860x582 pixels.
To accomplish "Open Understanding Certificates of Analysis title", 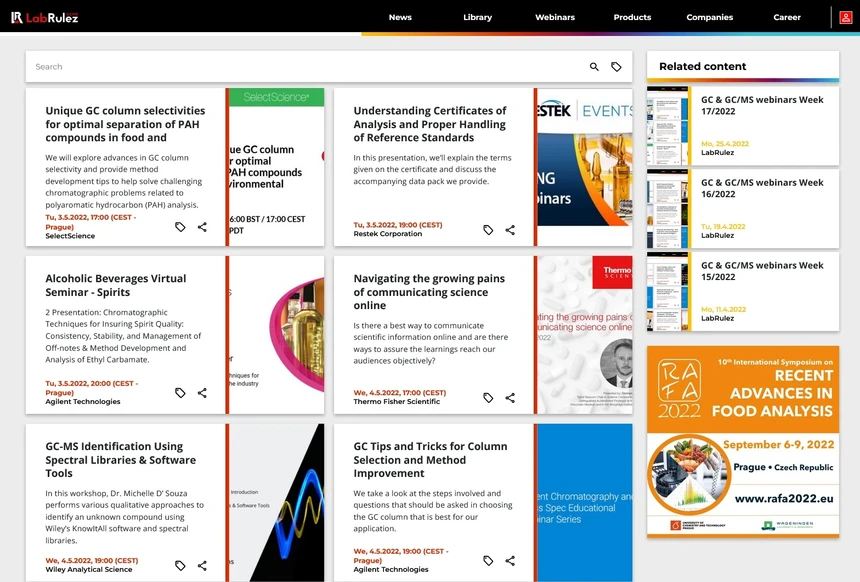I will [x=430, y=124].
